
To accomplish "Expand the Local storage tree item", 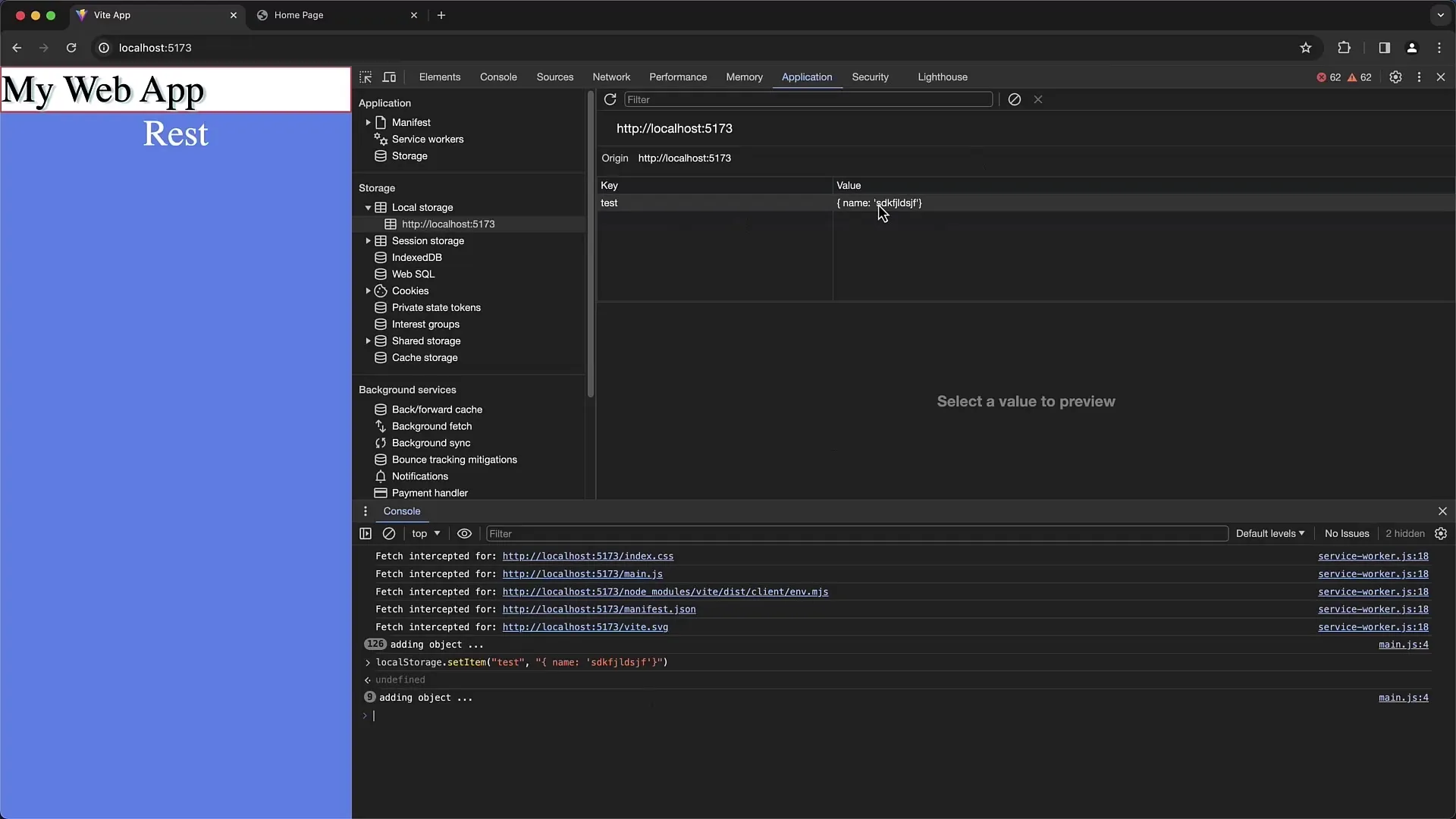I will (x=367, y=207).
